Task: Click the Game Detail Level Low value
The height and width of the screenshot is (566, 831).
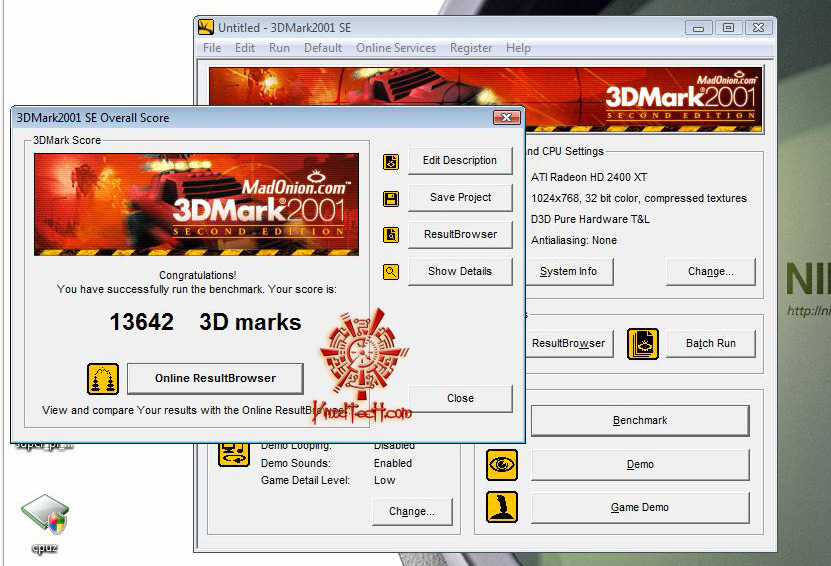Action: point(384,481)
